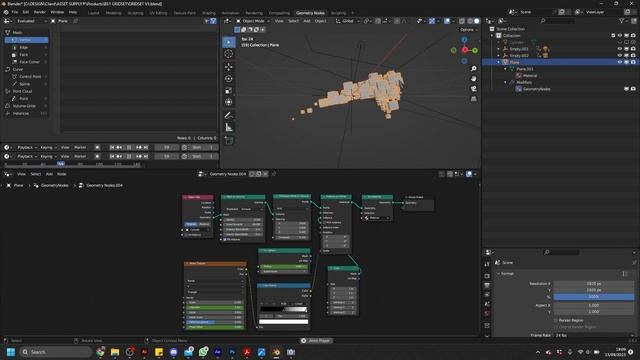Click the Windows Start button
The width and height of the screenshot is (640, 360).
coord(11,352)
